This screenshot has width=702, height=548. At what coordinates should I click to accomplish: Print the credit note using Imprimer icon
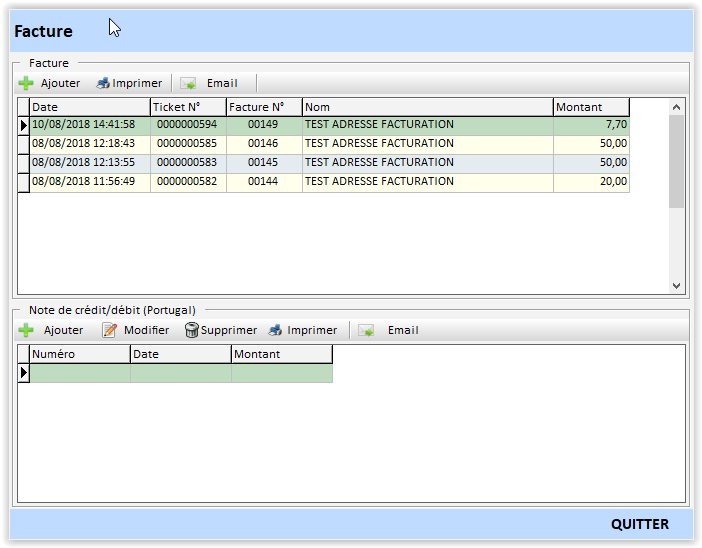[x=275, y=330]
